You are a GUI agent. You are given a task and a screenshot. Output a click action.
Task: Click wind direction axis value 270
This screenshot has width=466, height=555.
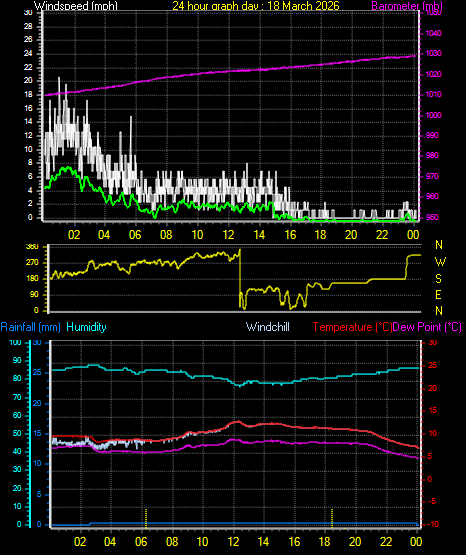[32, 263]
